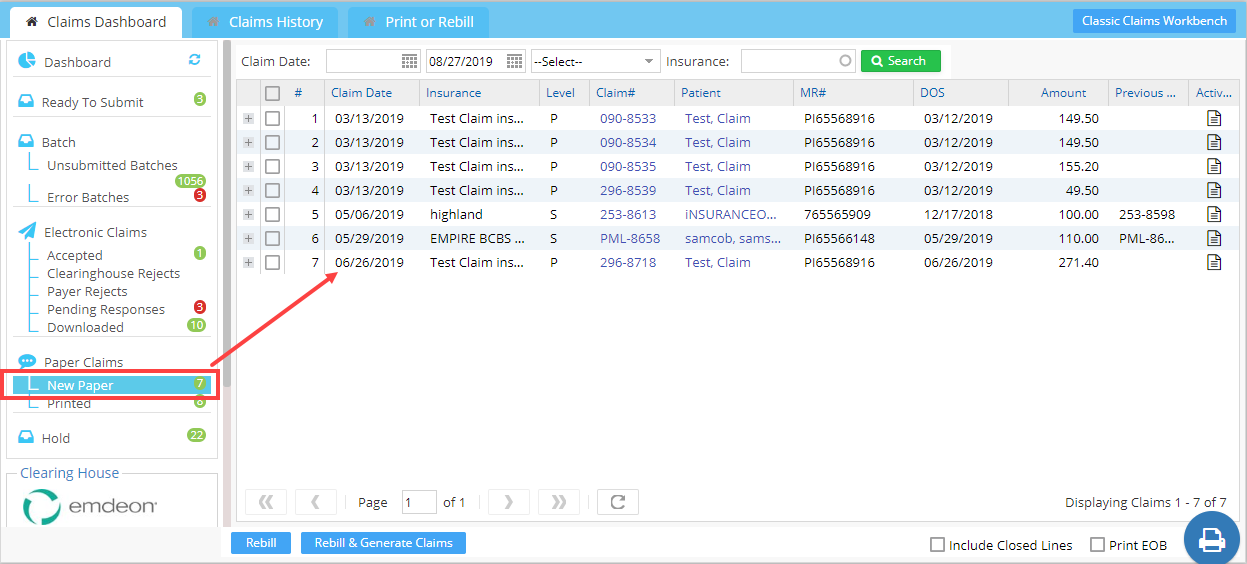Click the grid reload icon beside pagination

(x=617, y=502)
